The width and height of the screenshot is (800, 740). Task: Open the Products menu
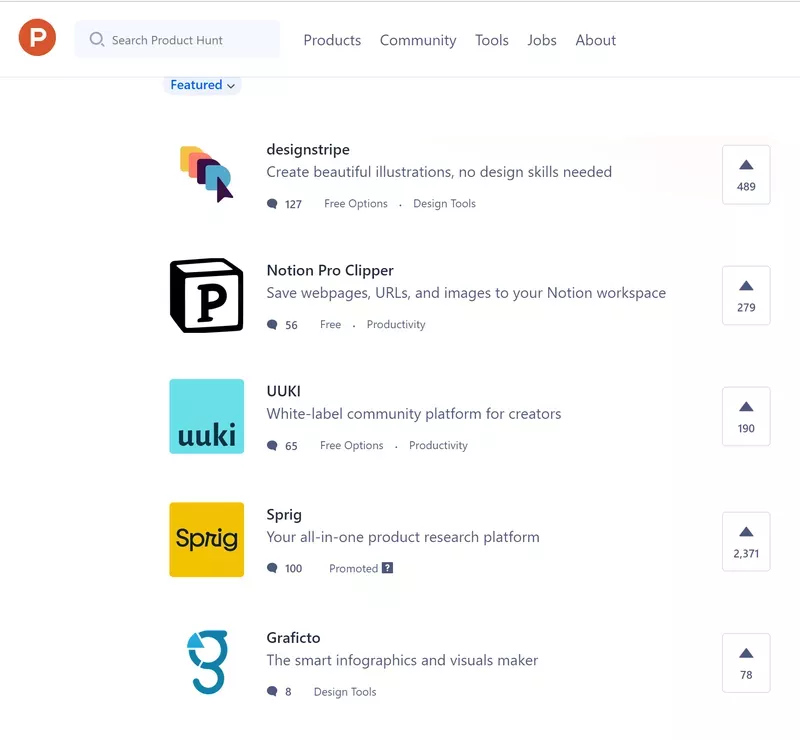(x=332, y=40)
